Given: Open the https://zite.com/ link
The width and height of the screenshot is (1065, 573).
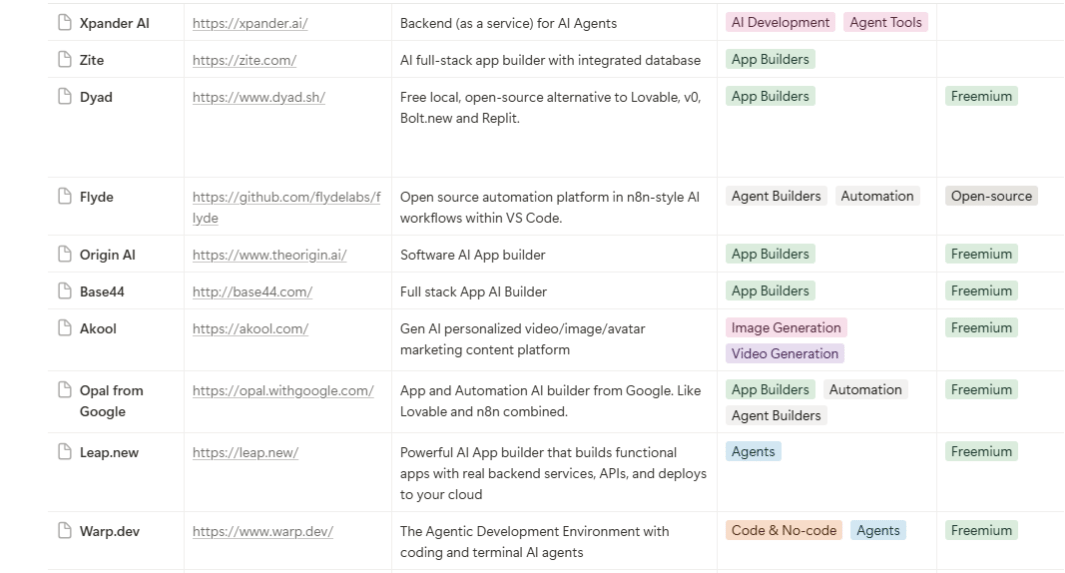Looking at the screenshot, I should point(245,60).
